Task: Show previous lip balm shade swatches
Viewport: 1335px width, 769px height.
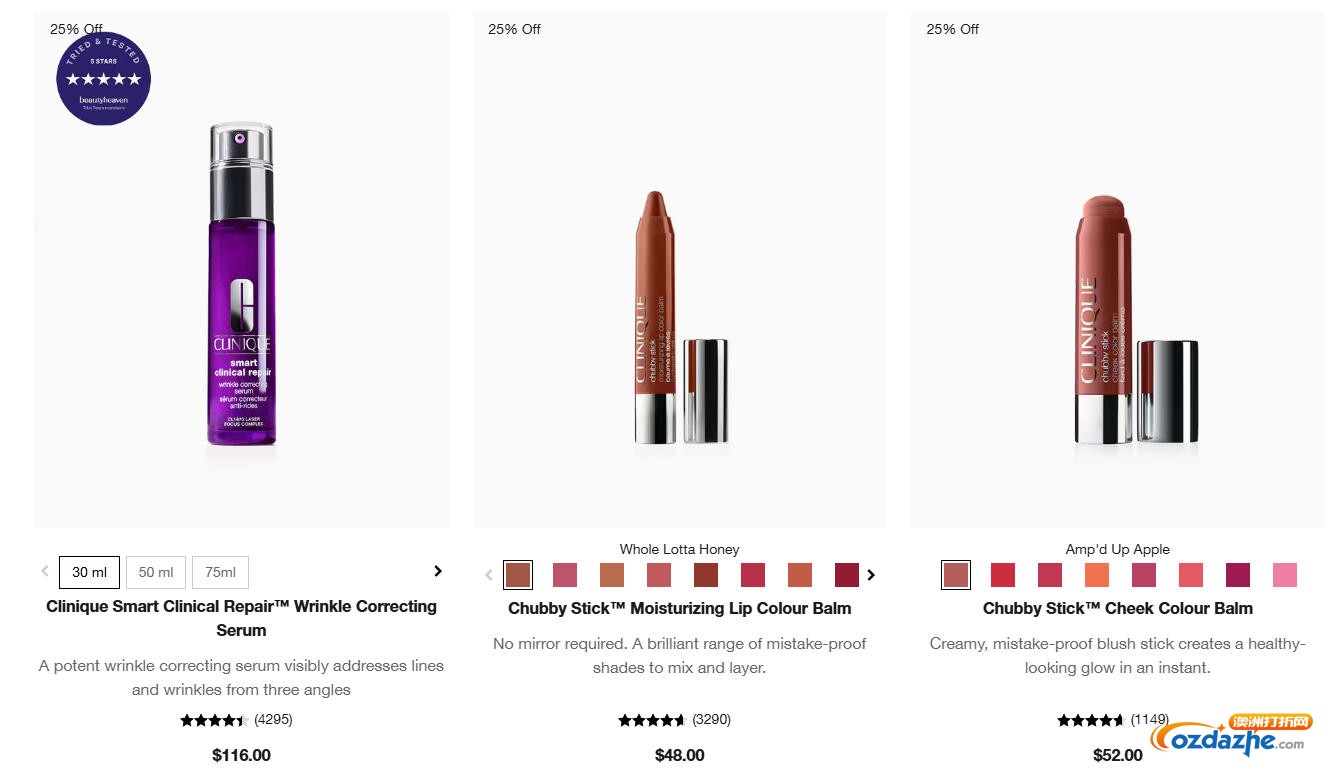Action: [488, 575]
